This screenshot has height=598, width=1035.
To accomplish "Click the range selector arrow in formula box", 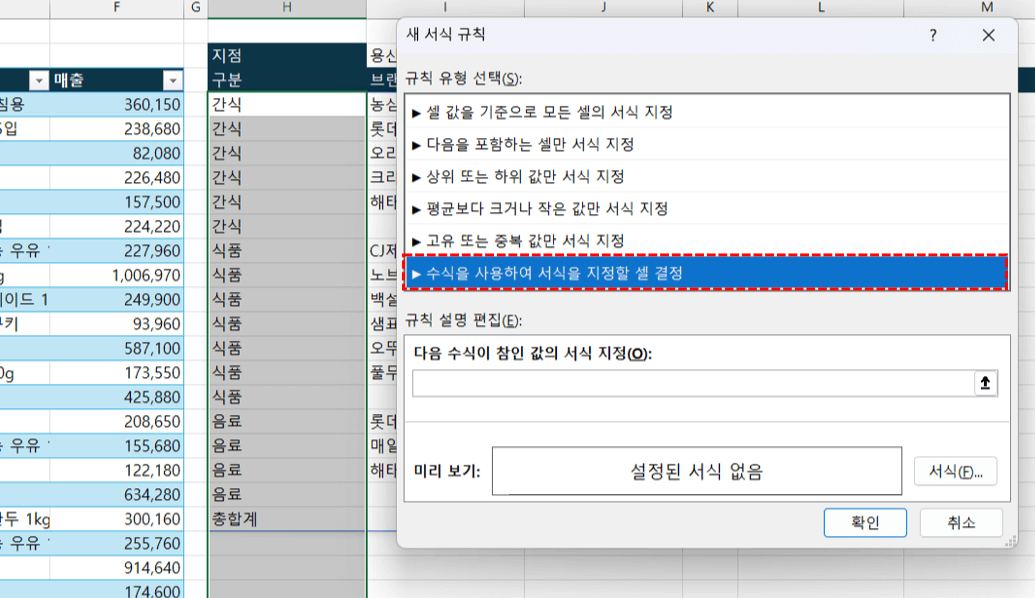I will coord(986,384).
